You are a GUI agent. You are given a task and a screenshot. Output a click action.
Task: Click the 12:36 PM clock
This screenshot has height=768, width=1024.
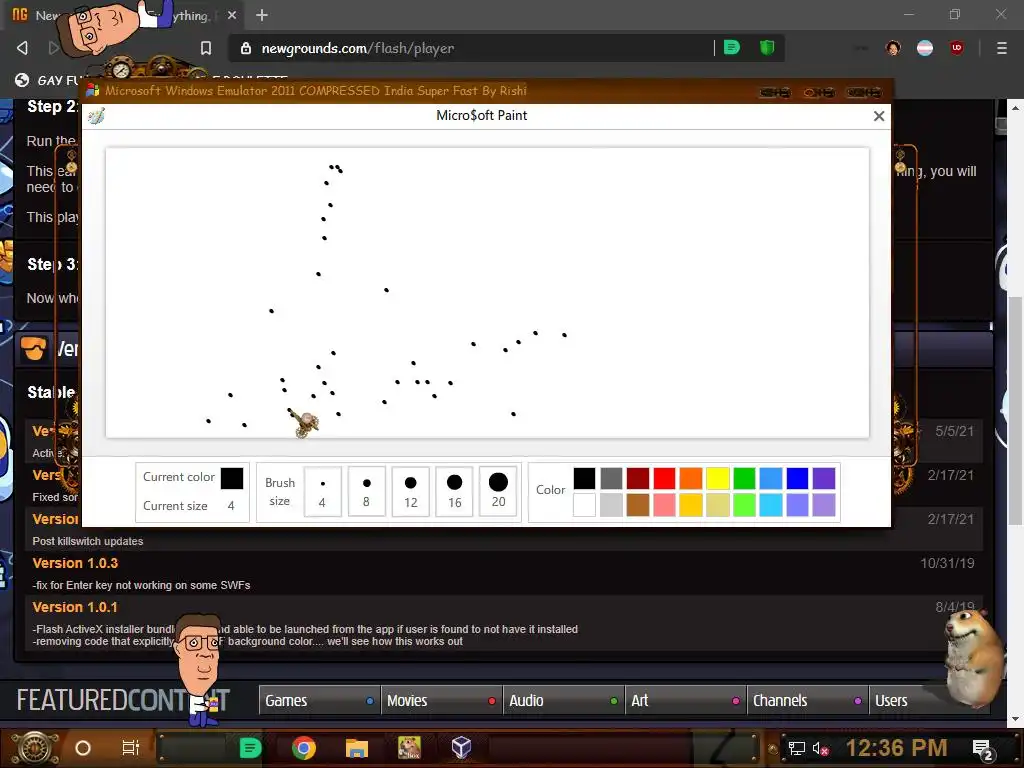click(x=896, y=748)
